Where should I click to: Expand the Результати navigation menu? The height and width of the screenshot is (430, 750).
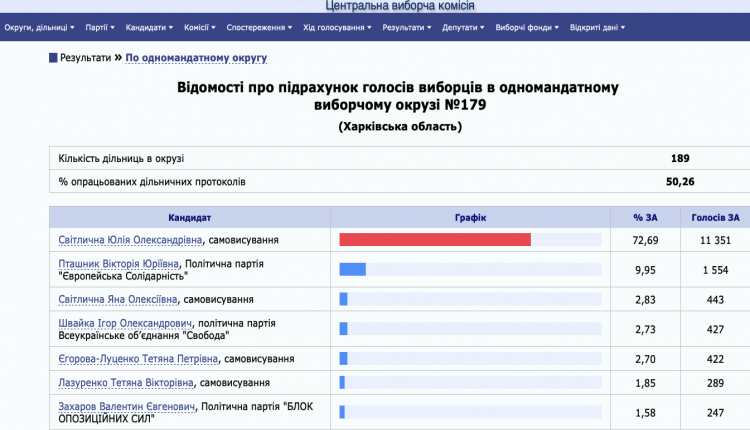point(407,27)
